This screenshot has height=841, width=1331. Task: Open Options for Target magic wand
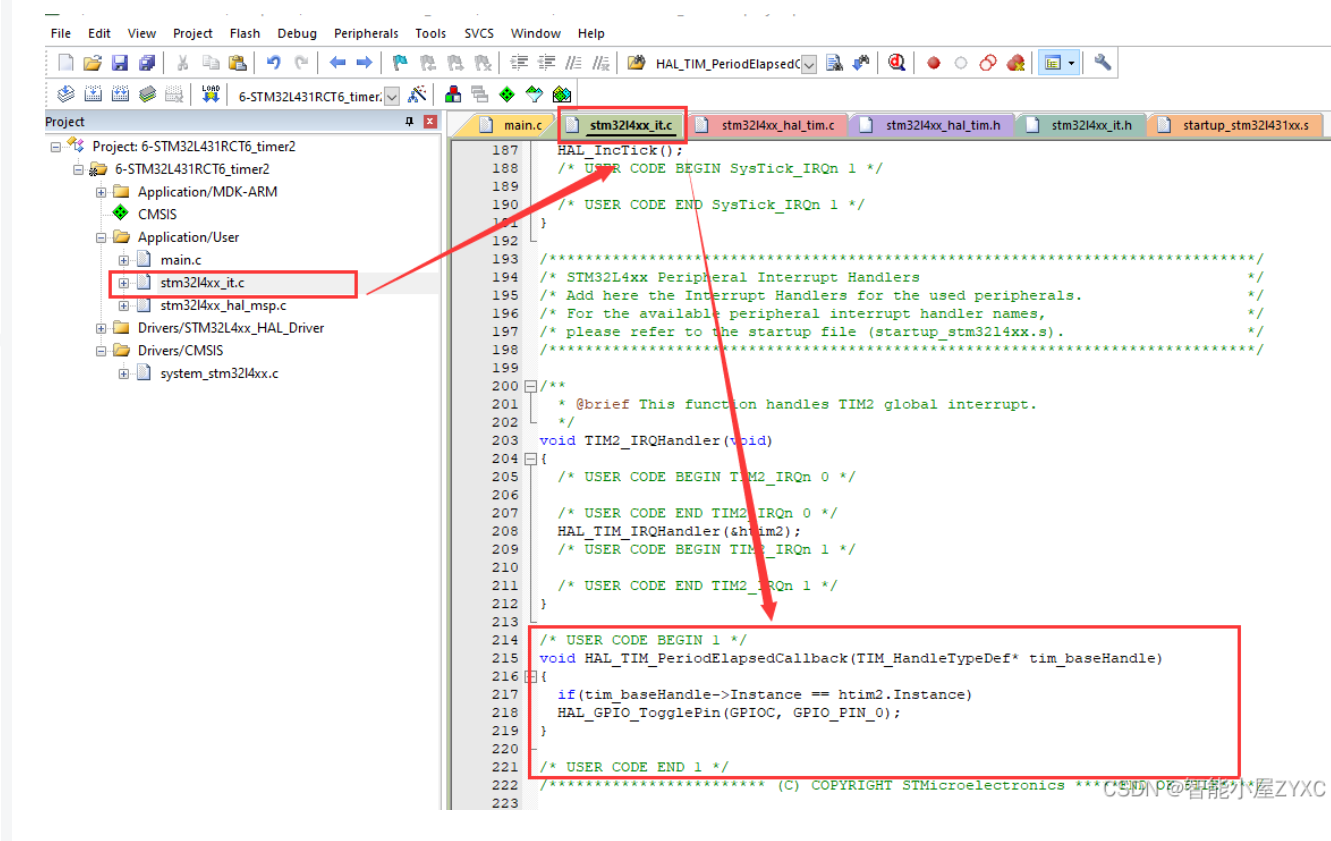coord(418,94)
